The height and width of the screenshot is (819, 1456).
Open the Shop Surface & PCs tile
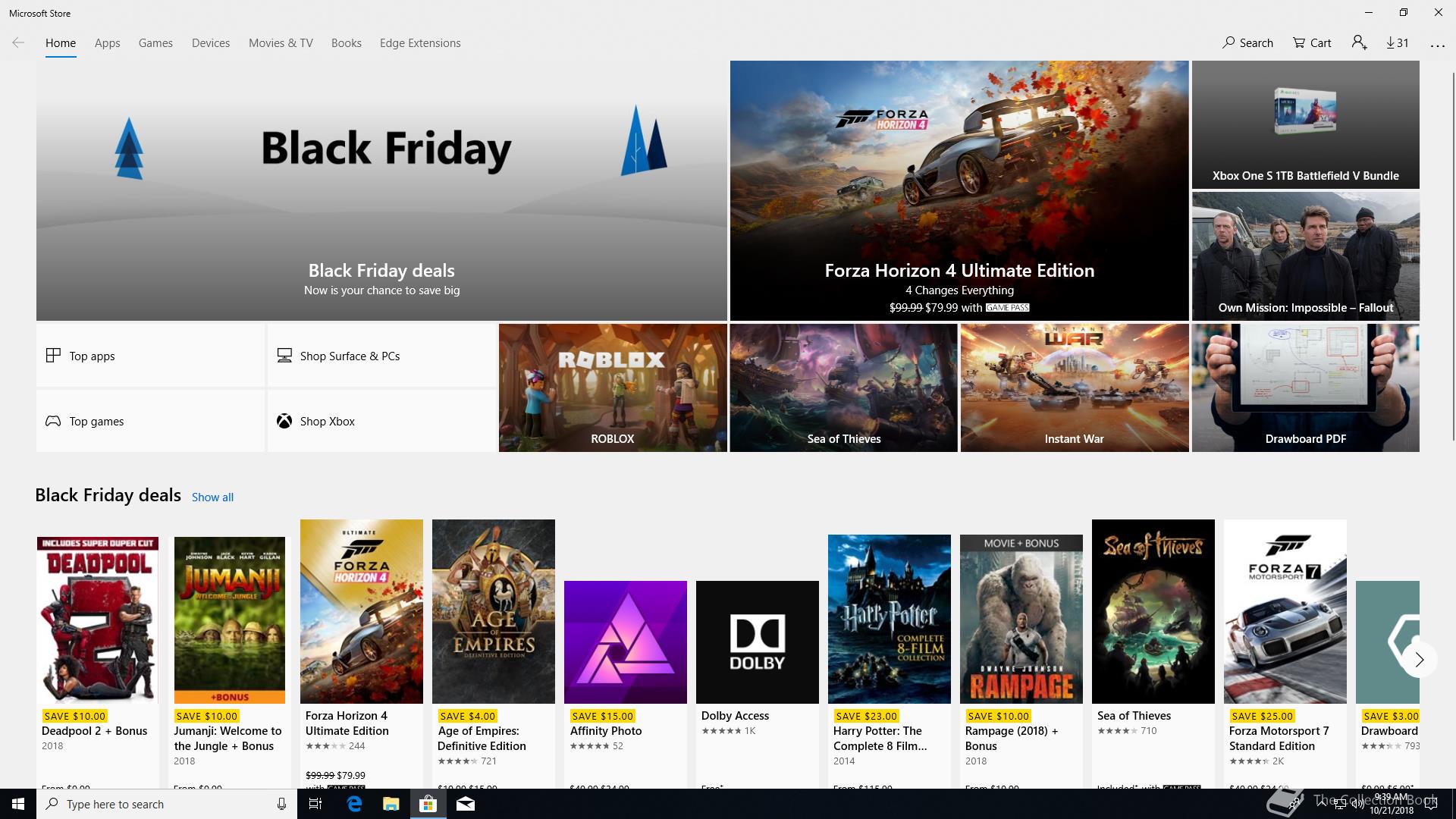click(x=381, y=356)
